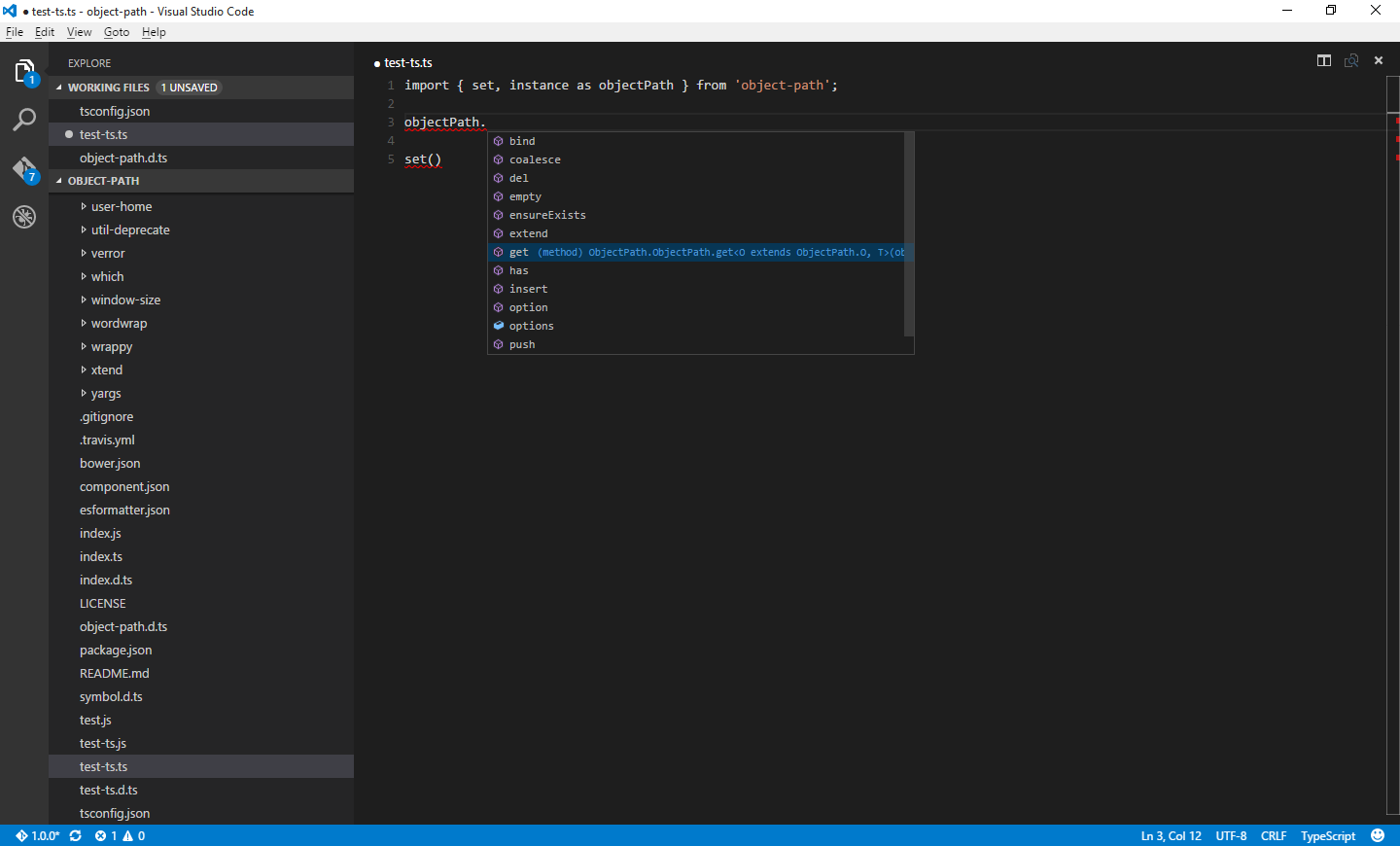1400x846 pixels.
Task: Place cursor on set() line
Action: 423,159
